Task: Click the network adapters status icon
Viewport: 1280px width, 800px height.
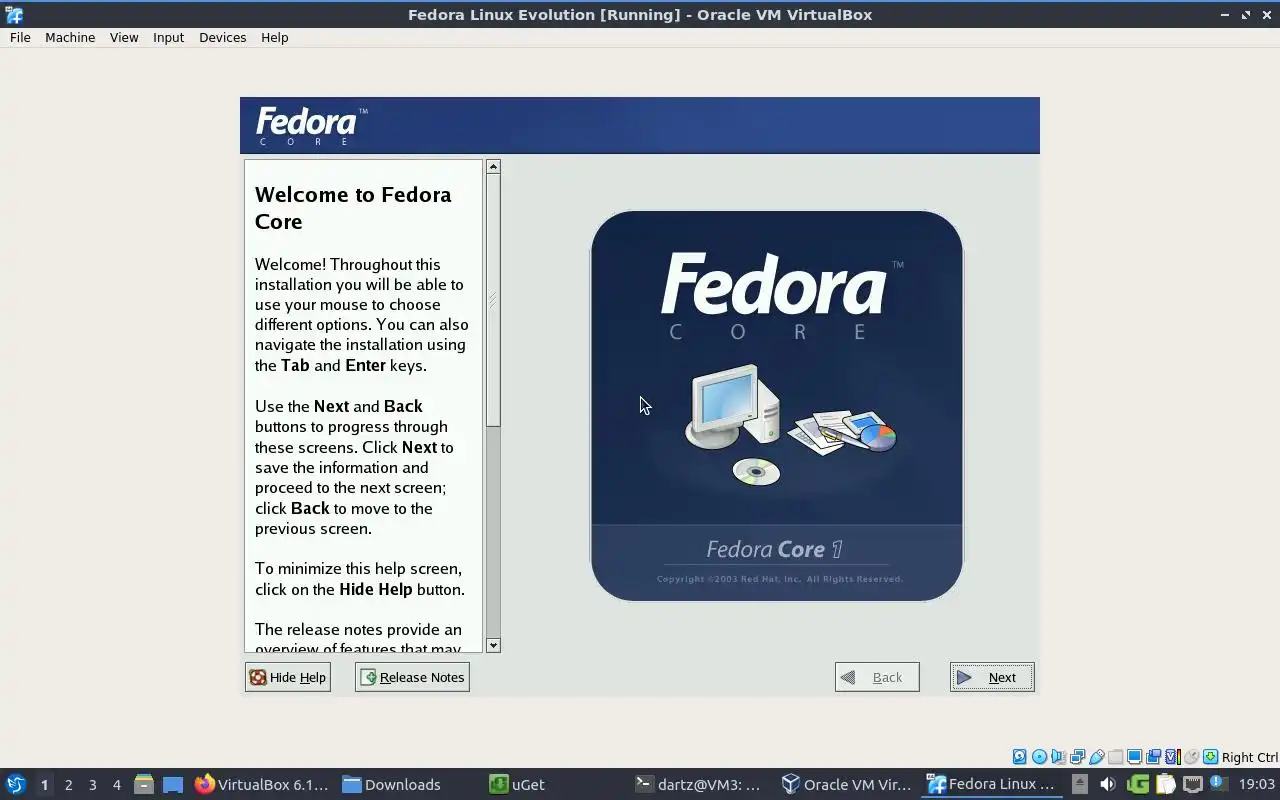Action: tap(1077, 757)
